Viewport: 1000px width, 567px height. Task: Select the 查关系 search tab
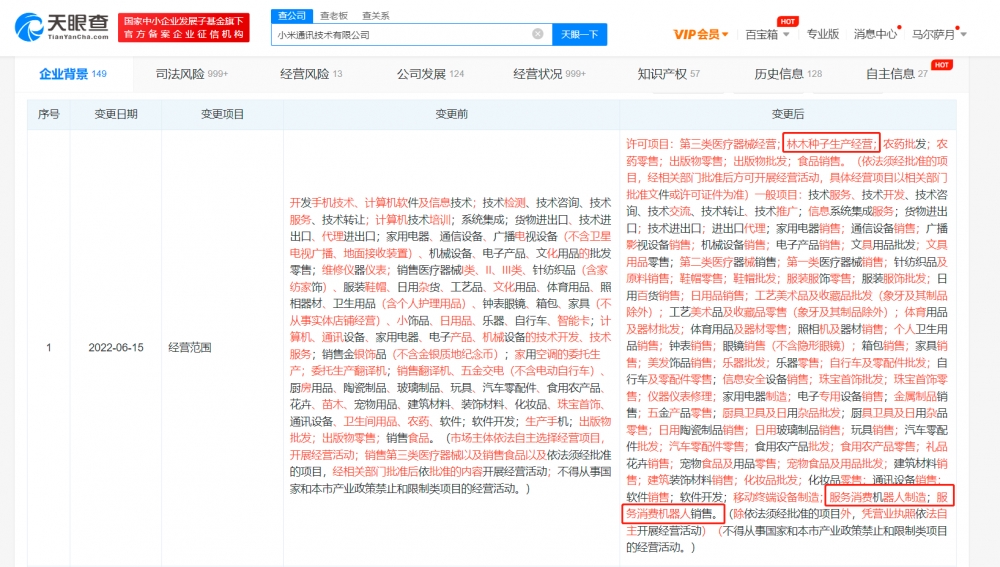[376, 15]
